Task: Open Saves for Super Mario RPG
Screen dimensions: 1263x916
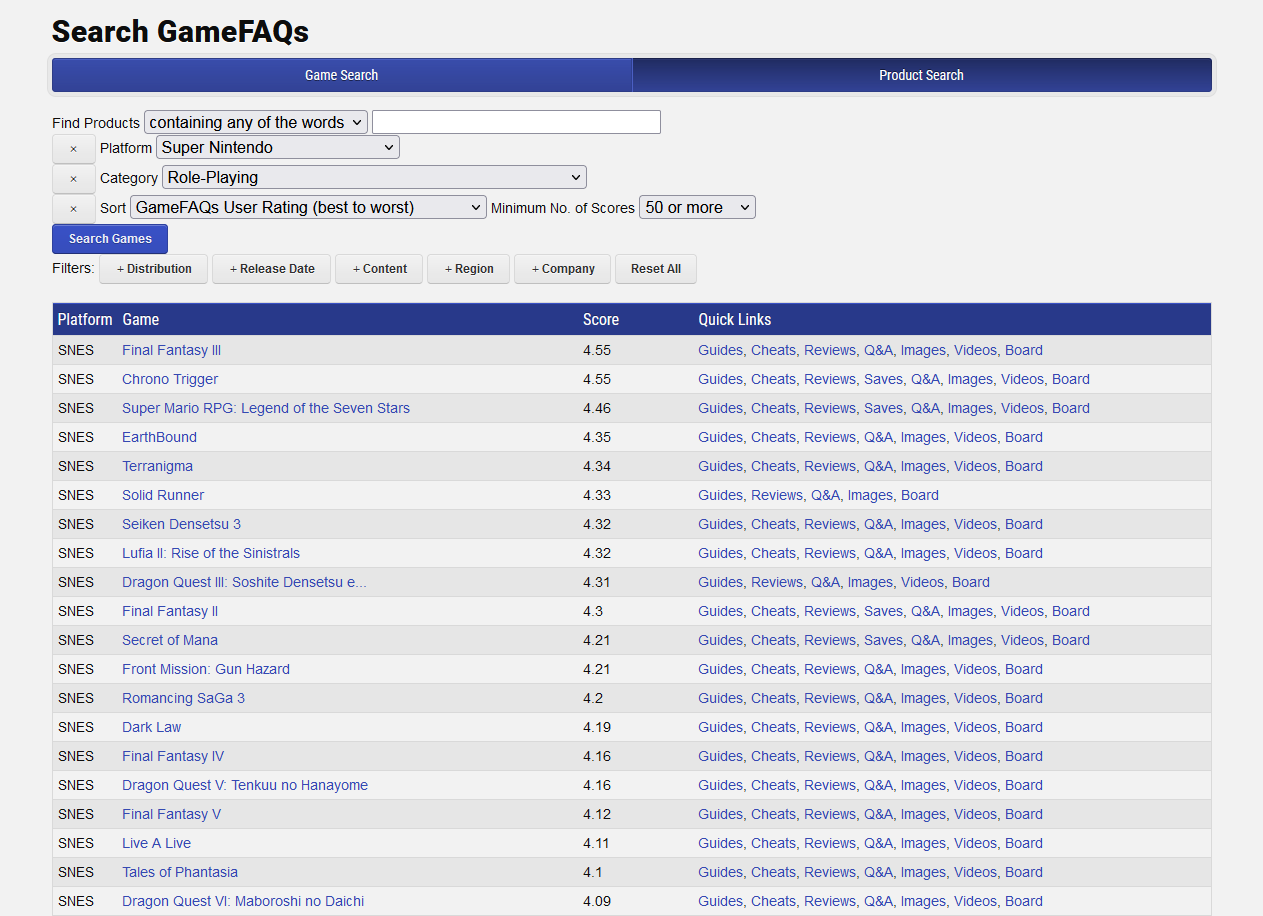Action: click(883, 408)
